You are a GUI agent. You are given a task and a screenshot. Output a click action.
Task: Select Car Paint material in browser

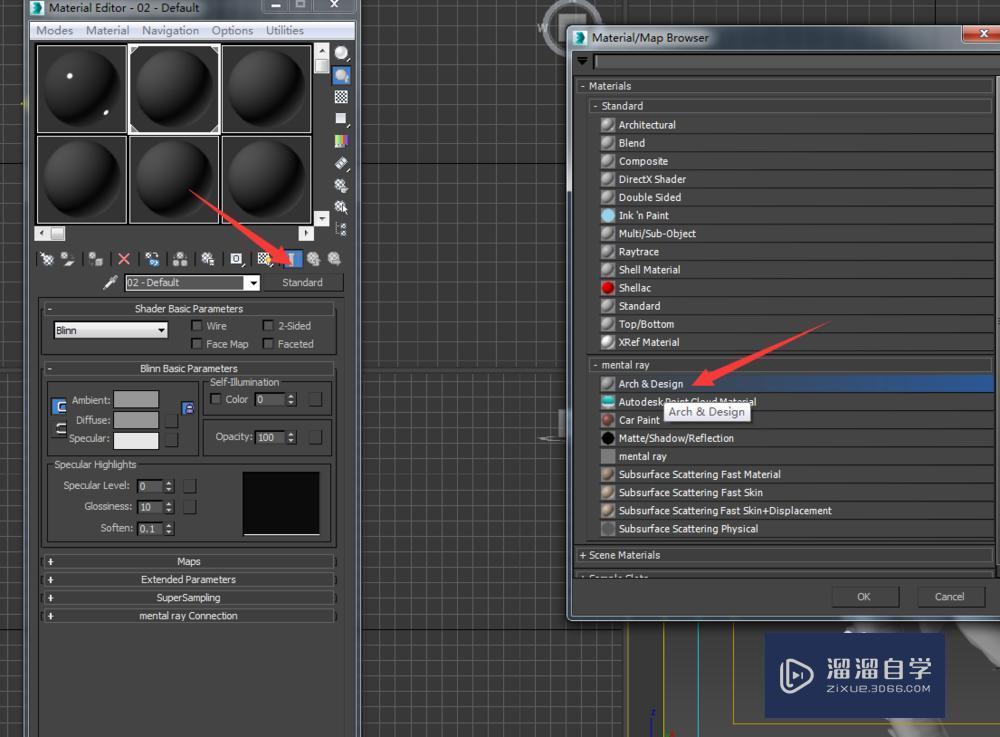click(796, 420)
